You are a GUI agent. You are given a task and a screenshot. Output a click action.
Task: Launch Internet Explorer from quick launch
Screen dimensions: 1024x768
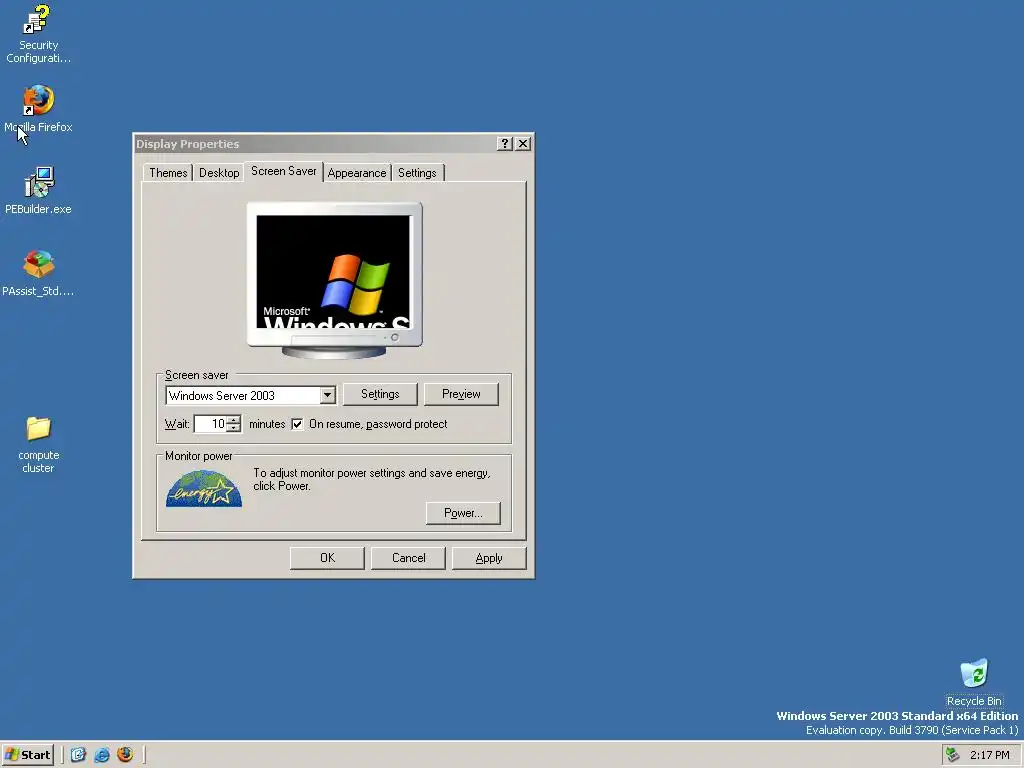coord(102,755)
